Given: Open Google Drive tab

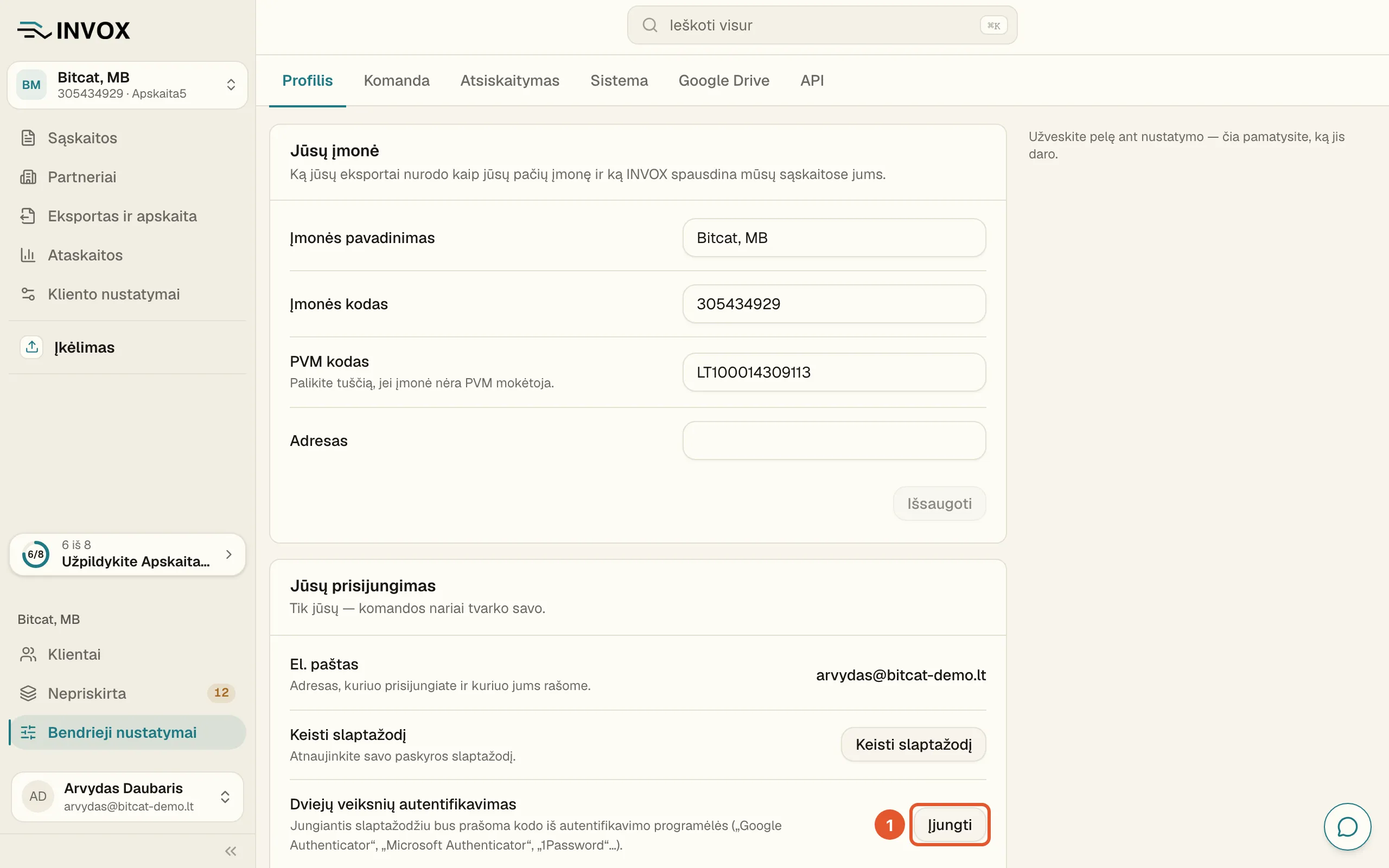Looking at the screenshot, I should (724, 81).
